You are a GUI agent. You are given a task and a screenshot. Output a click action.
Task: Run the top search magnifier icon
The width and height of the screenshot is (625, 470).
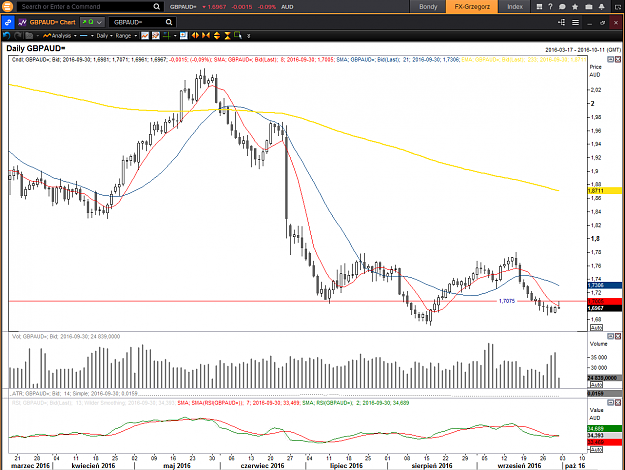pos(157,6)
